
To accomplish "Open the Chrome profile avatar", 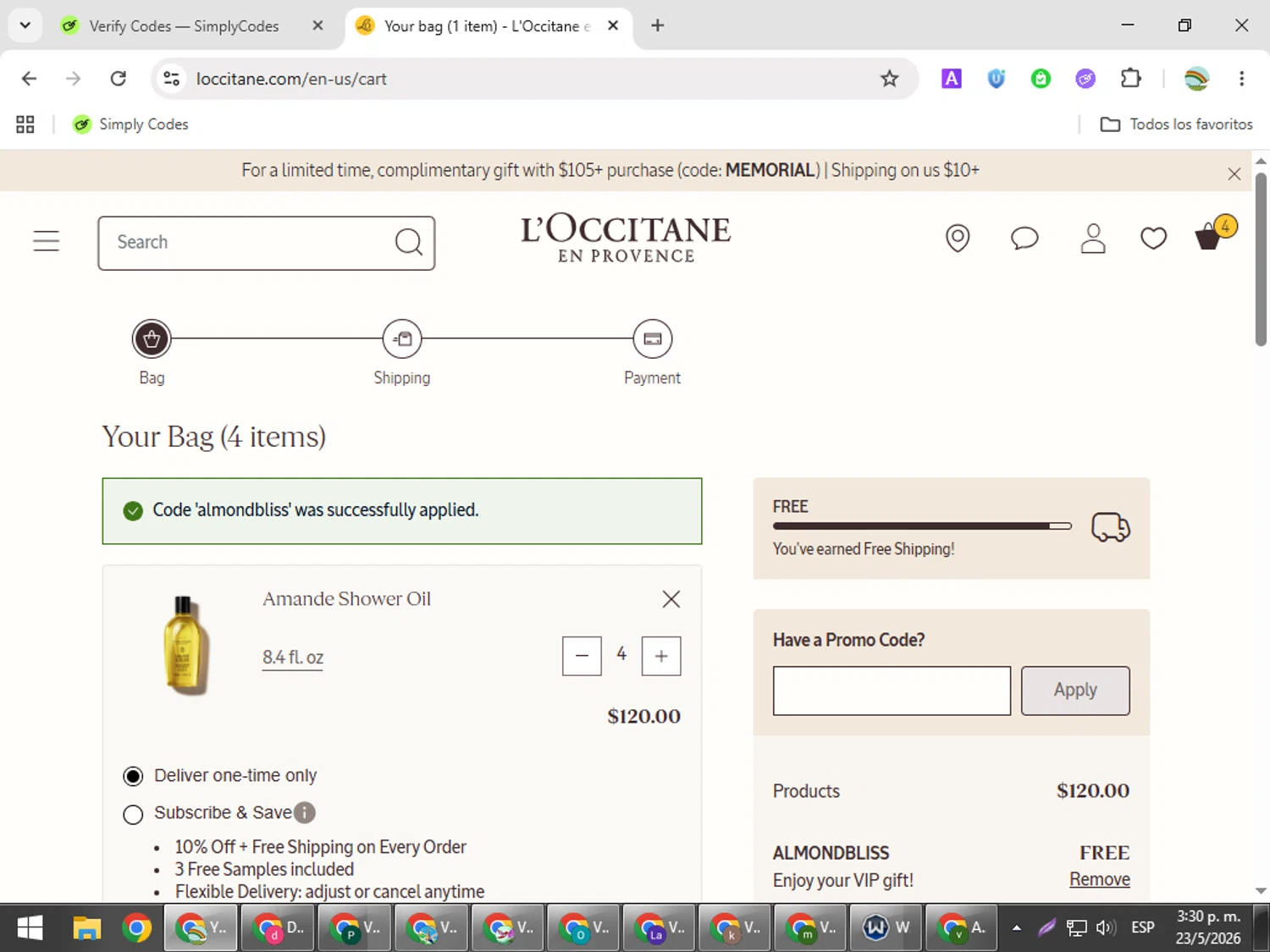I will click(1196, 79).
